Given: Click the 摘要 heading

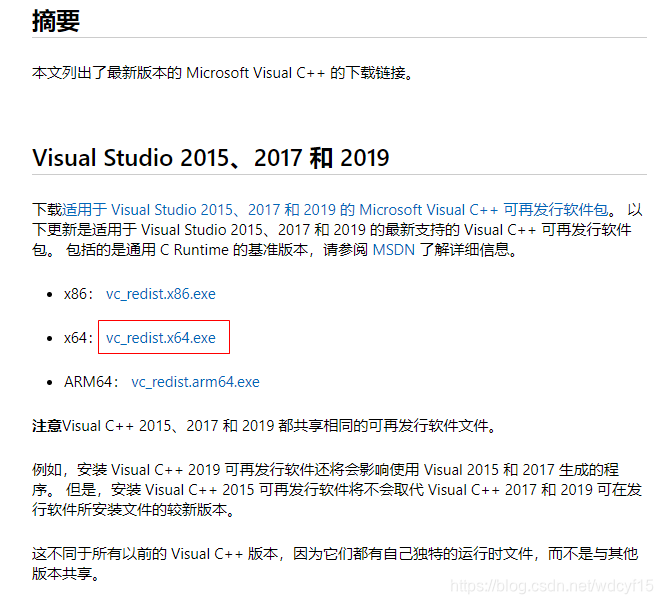Looking at the screenshot, I should [56, 21].
